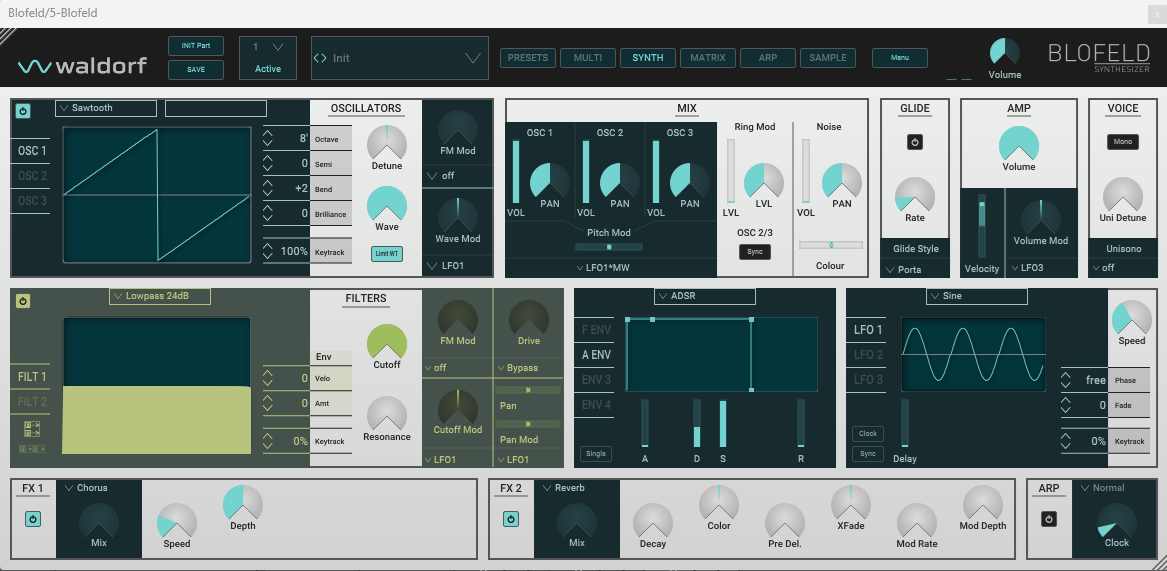
Task: Click the empty field beside Sawtooth
Action: [216, 108]
